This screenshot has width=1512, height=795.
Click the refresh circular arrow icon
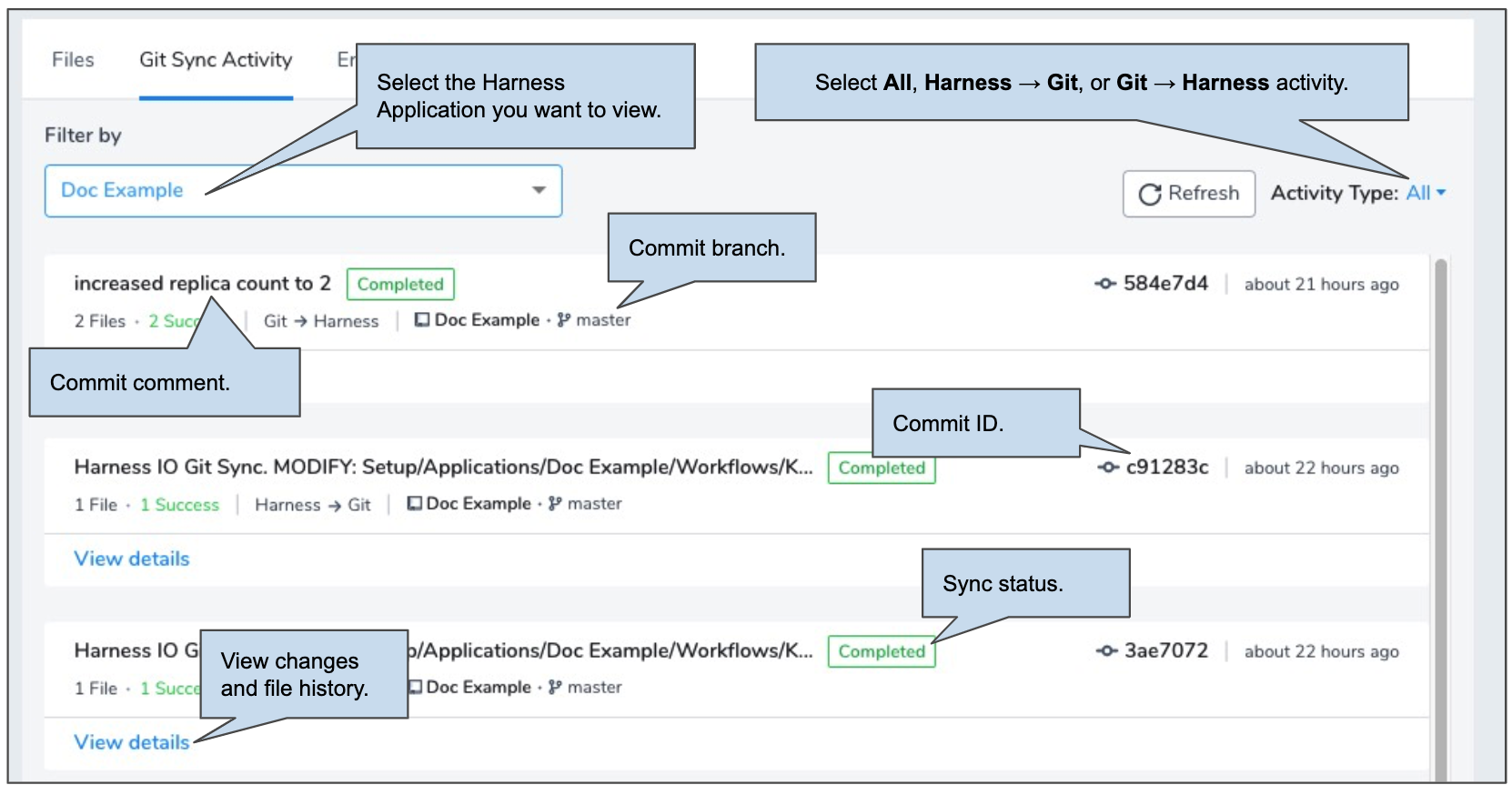(x=1150, y=194)
